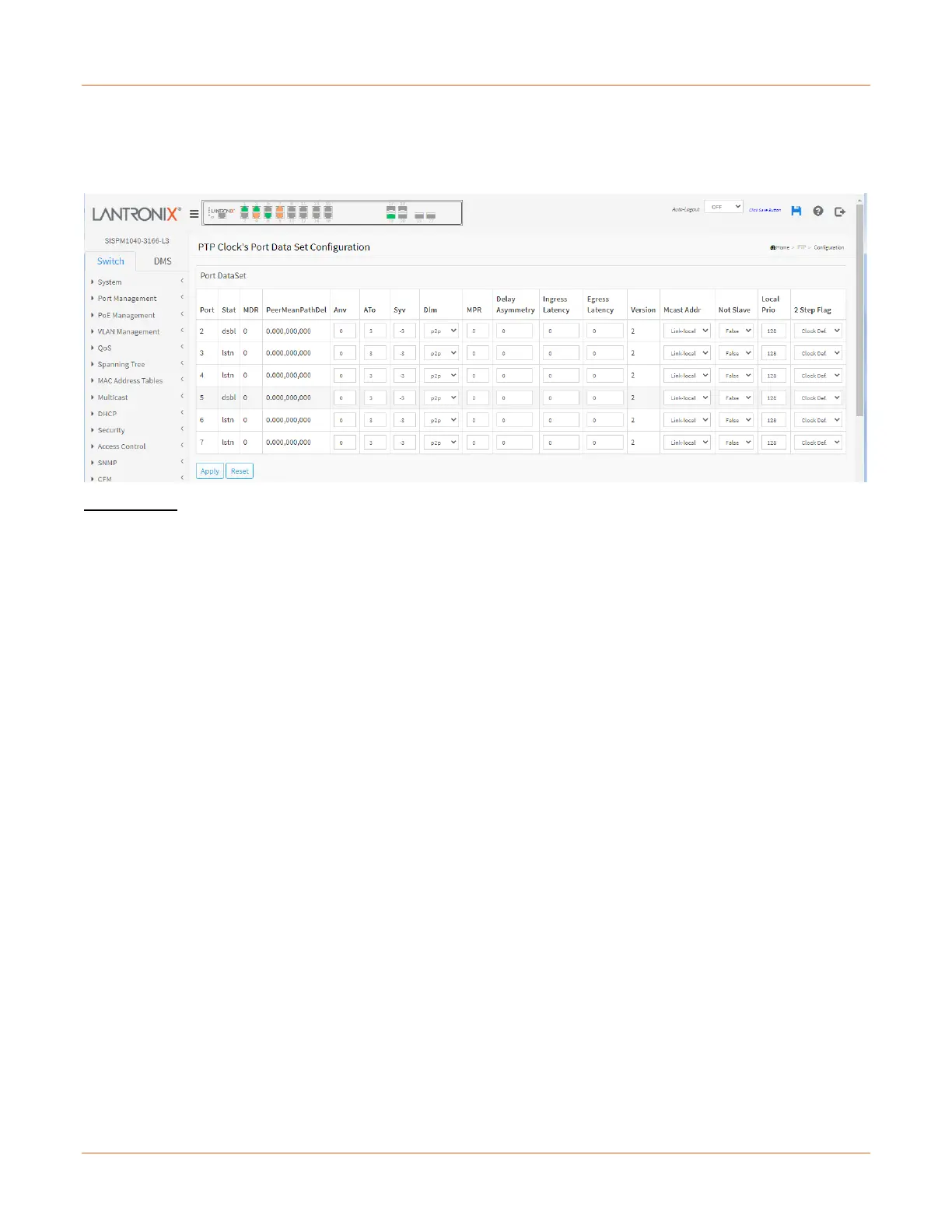The height and width of the screenshot is (1232, 952).
Task: Open Mcast Addr dropdown for port 2
Action: coord(687,331)
